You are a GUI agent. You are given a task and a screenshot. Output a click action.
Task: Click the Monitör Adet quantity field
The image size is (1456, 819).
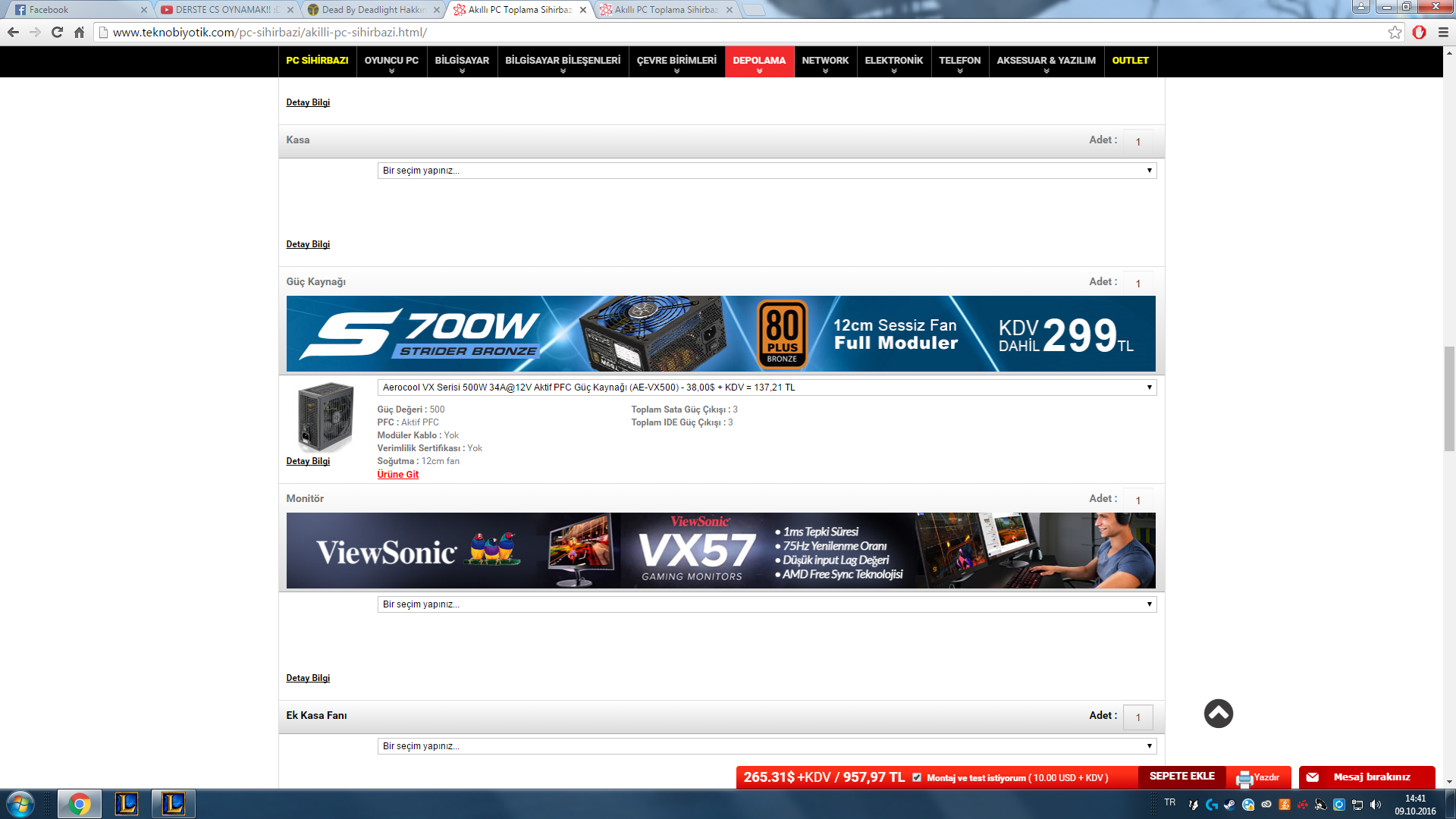(x=1137, y=500)
